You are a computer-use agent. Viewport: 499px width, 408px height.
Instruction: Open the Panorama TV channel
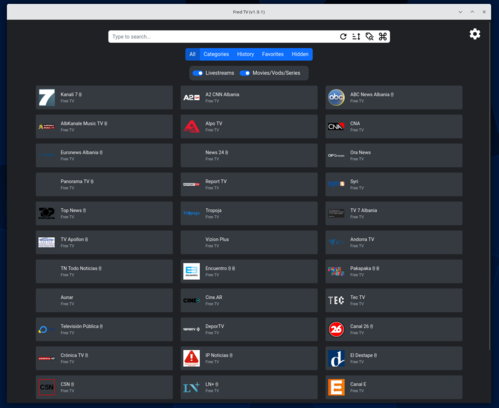pyautogui.click(x=104, y=184)
